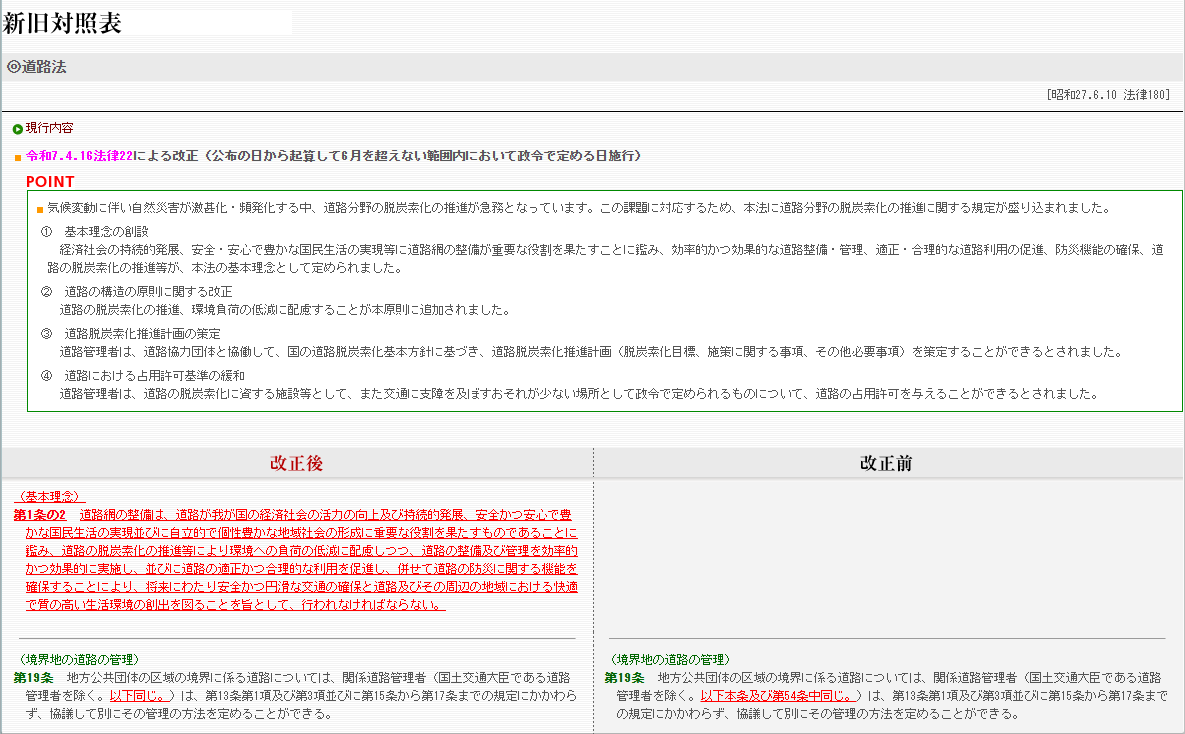Click the orange bullet in the POINT box
This screenshot has height=734, width=1185.
(40, 209)
